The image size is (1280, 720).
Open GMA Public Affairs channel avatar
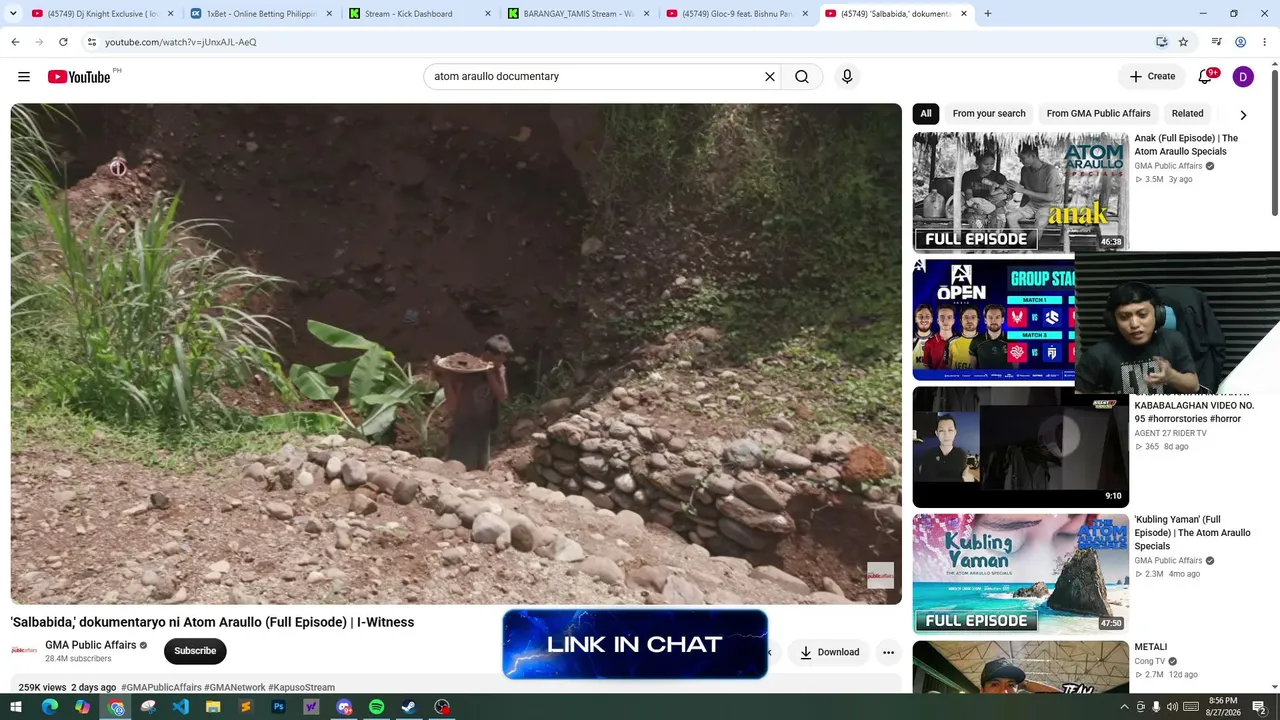click(x=24, y=651)
